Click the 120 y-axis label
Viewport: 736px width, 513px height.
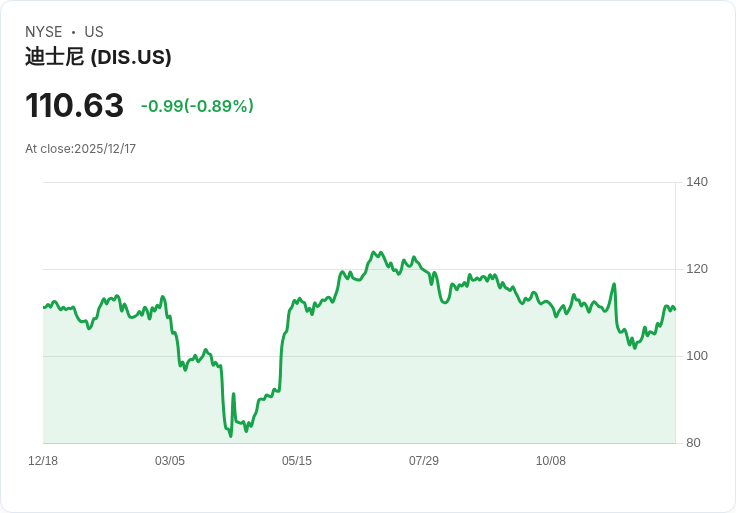[697, 269]
